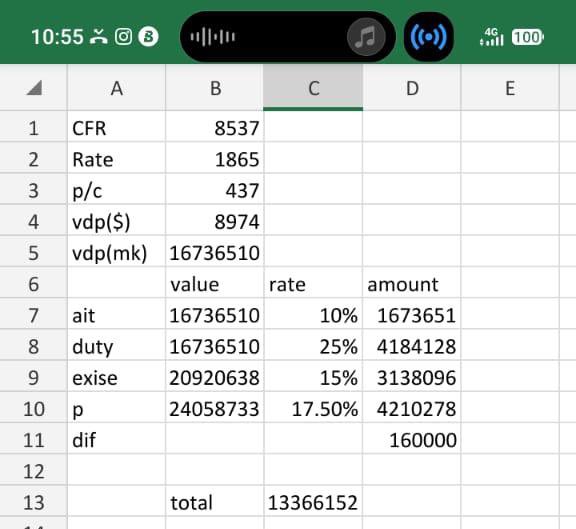The height and width of the screenshot is (529, 576).
Task: Tap the blue hotspot broadcast icon
Action: [x=429, y=37]
